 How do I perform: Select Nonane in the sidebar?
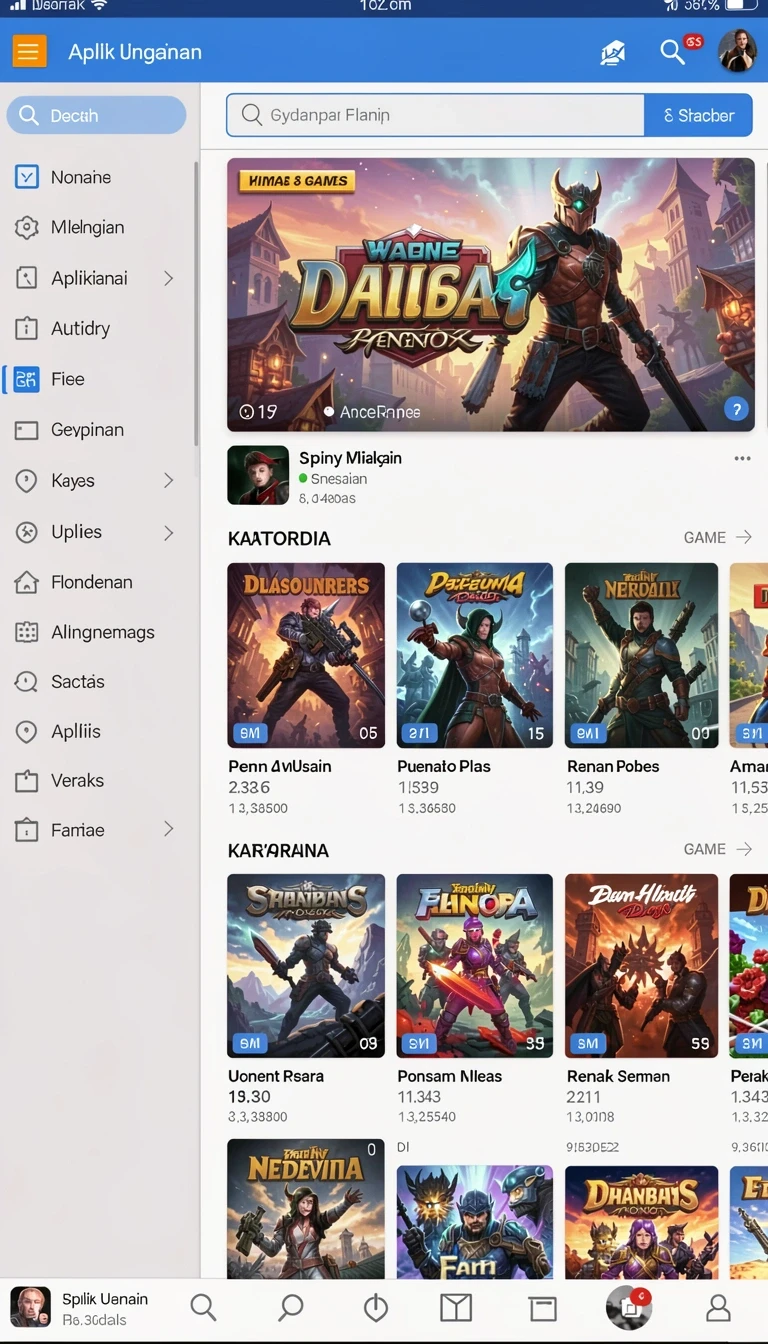click(98, 177)
